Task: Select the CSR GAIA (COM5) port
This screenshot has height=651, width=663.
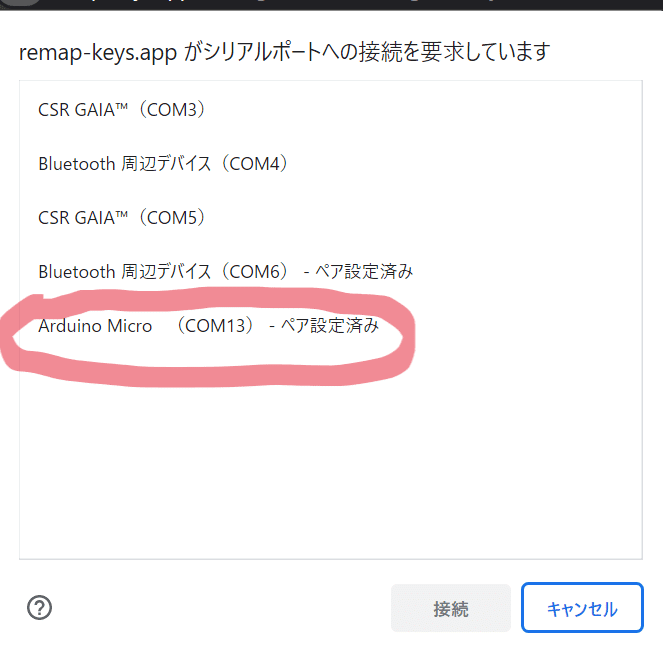Action: pyautogui.click(x=331, y=218)
